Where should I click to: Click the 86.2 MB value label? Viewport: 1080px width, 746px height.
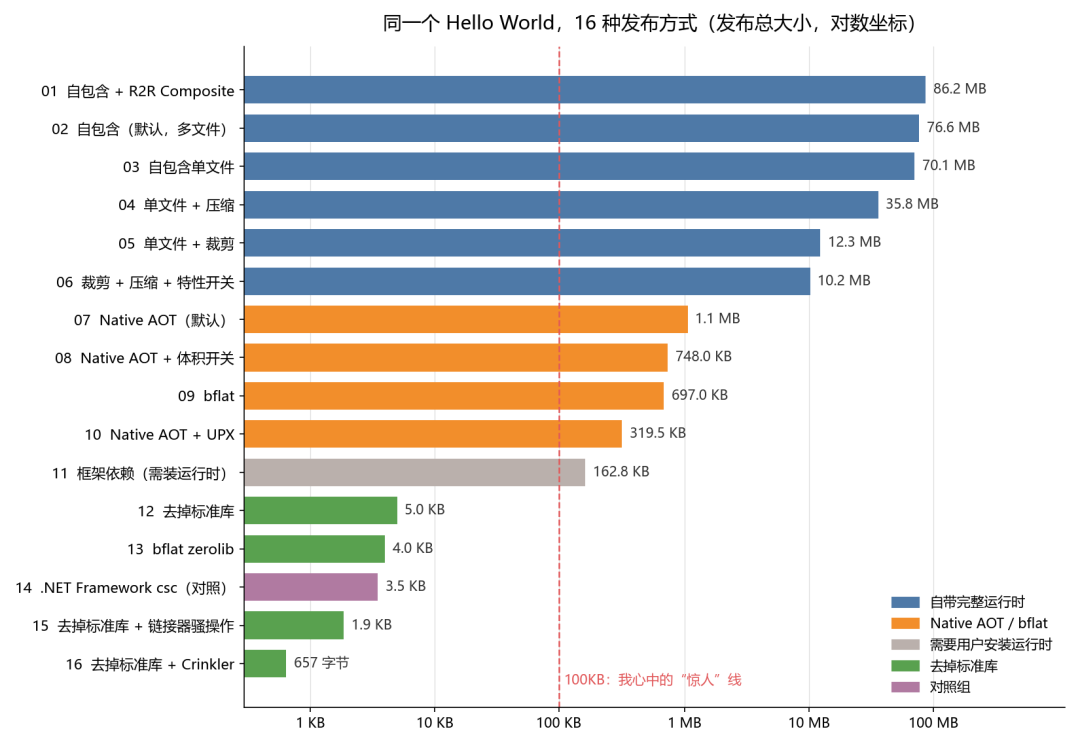[x=959, y=89]
